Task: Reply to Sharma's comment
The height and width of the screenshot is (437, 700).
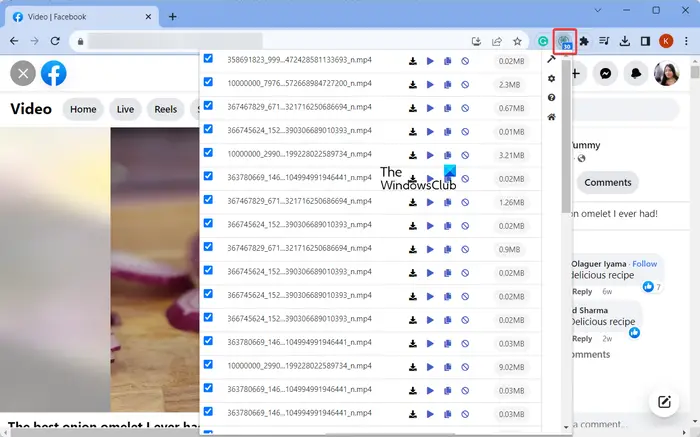Action: pyautogui.click(x=582, y=339)
